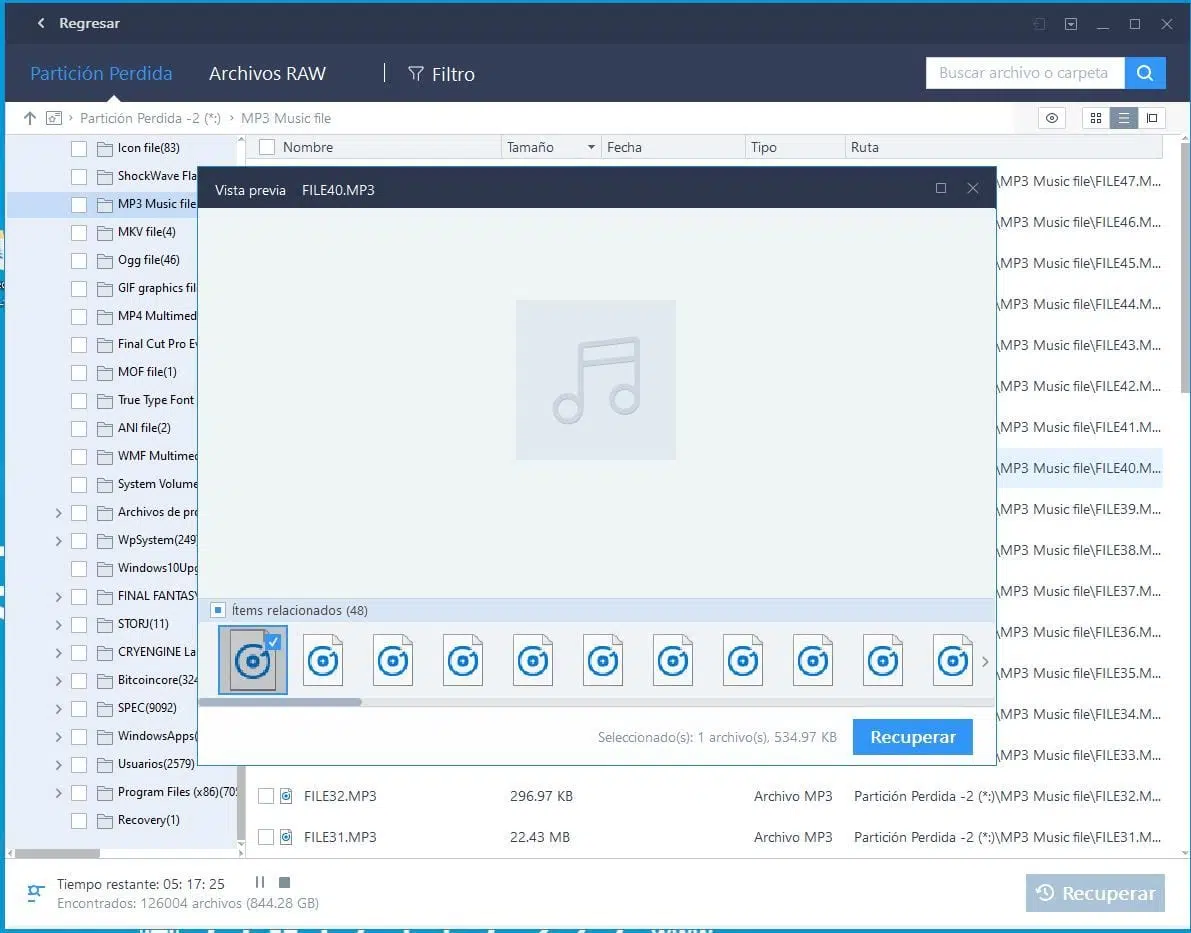Click the Regresar back arrow icon
The image size is (1191, 933).
coord(41,24)
